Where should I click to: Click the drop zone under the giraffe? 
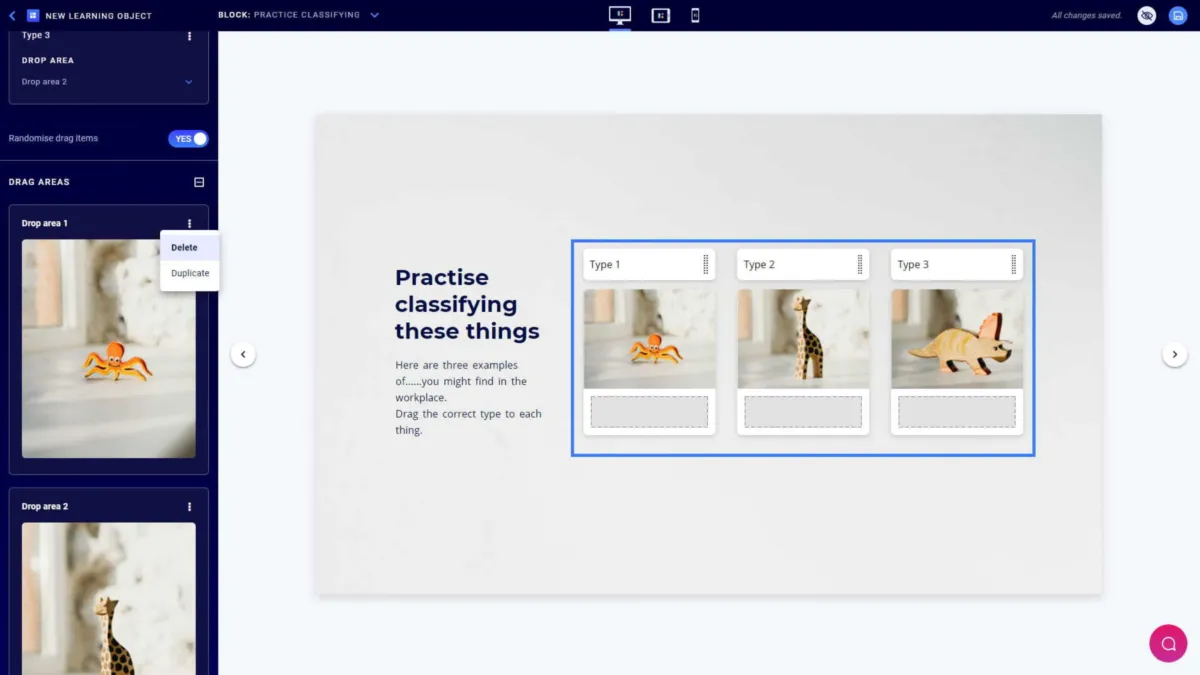pos(803,412)
